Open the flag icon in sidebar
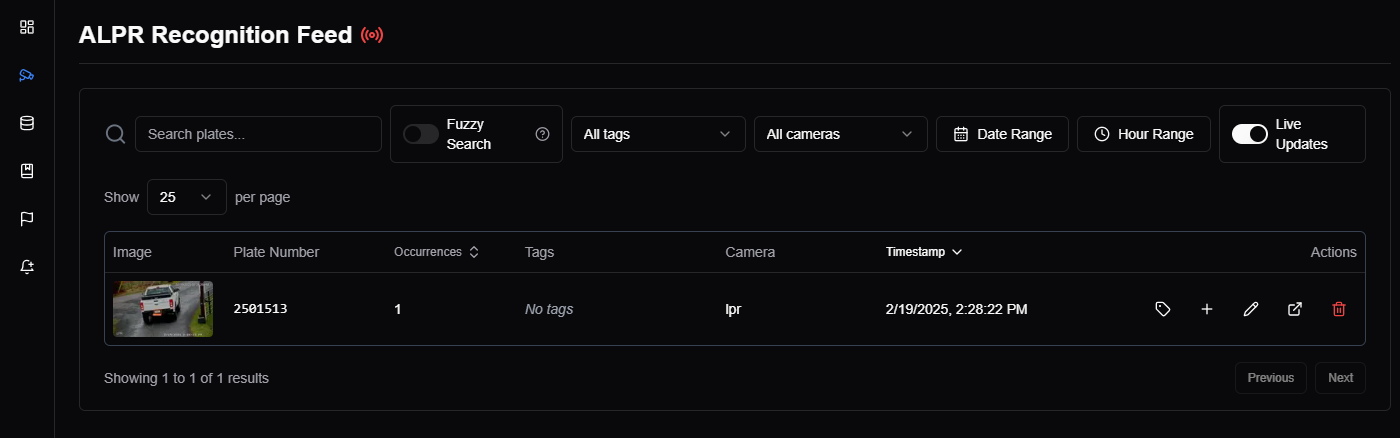 [27, 219]
